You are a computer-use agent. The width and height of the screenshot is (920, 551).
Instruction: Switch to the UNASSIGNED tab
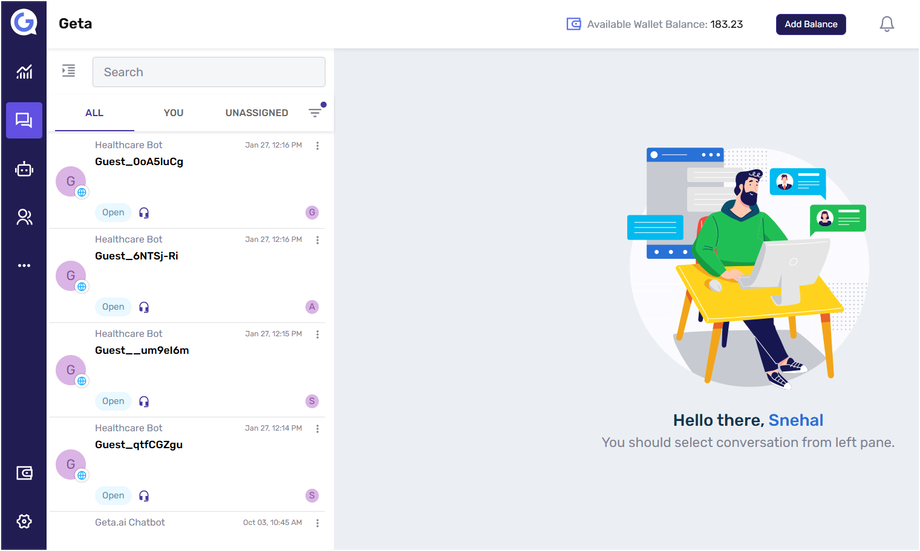click(x=256, y=113)
